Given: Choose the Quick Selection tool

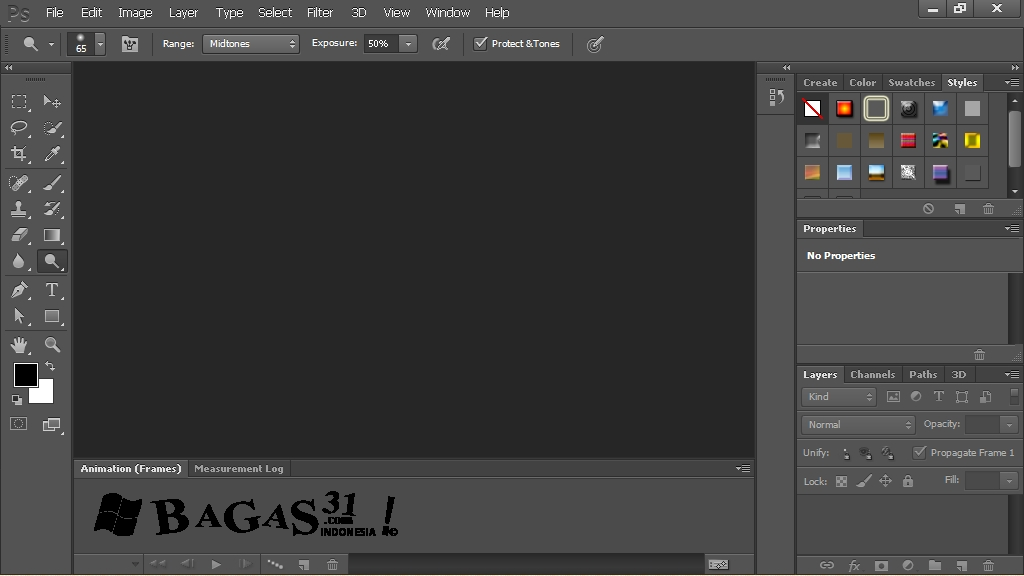Looking at the screenshot, I should pos(52,127).
